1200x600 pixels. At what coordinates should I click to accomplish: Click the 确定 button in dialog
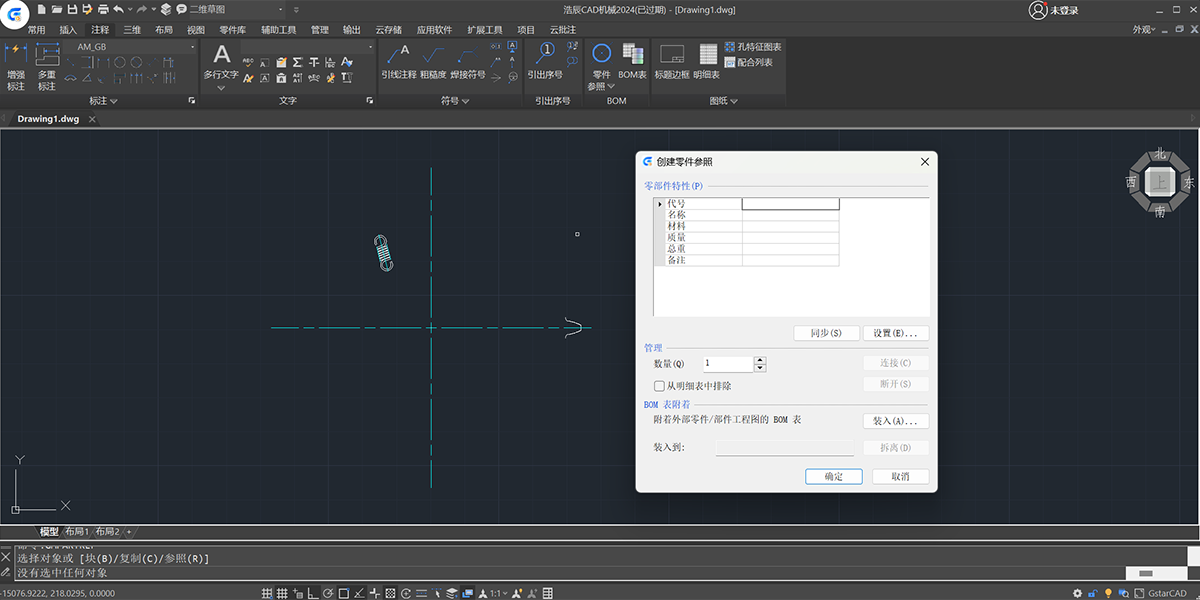(x=833, y=477)
